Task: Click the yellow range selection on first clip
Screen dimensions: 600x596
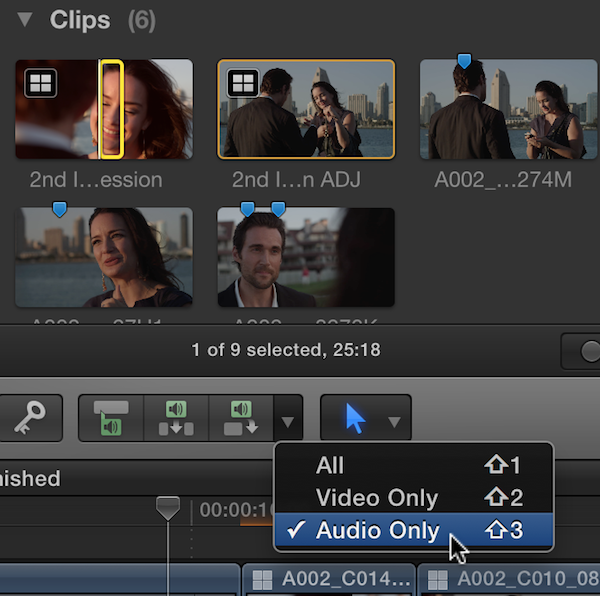Action: coord(112,109)
